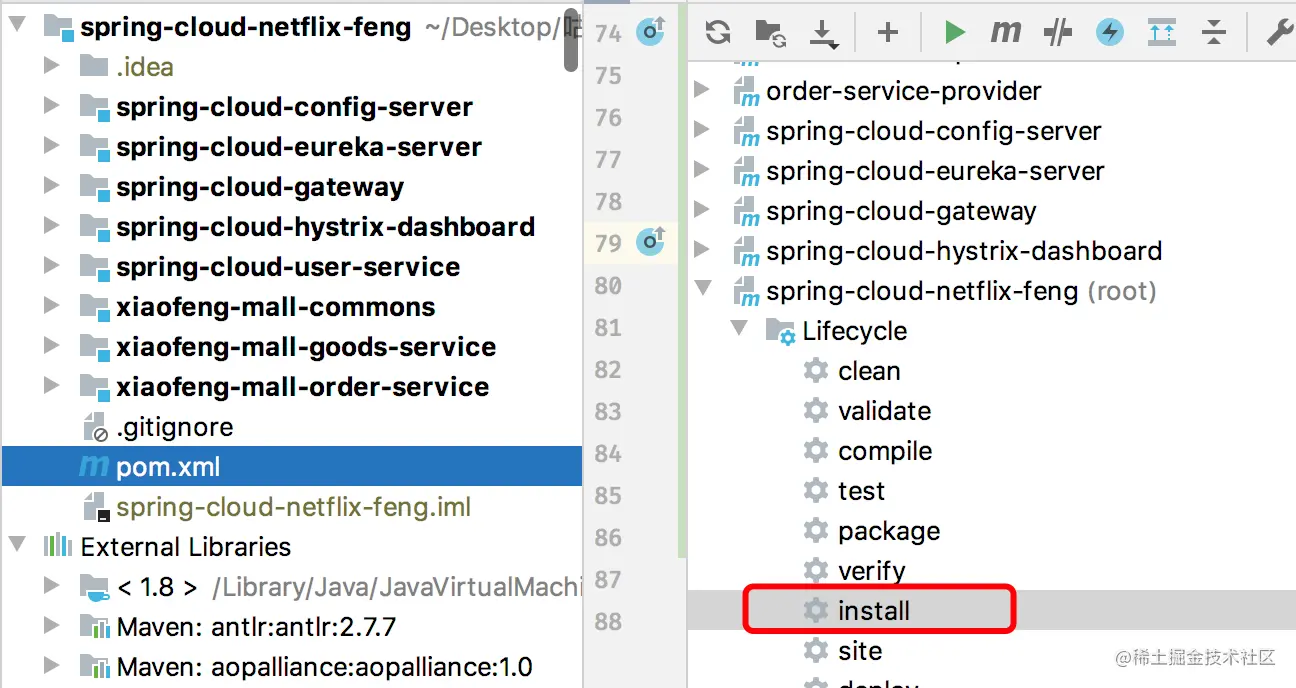Select the package lifecycle goal
Screen dimensions: 1296x688
888,530
